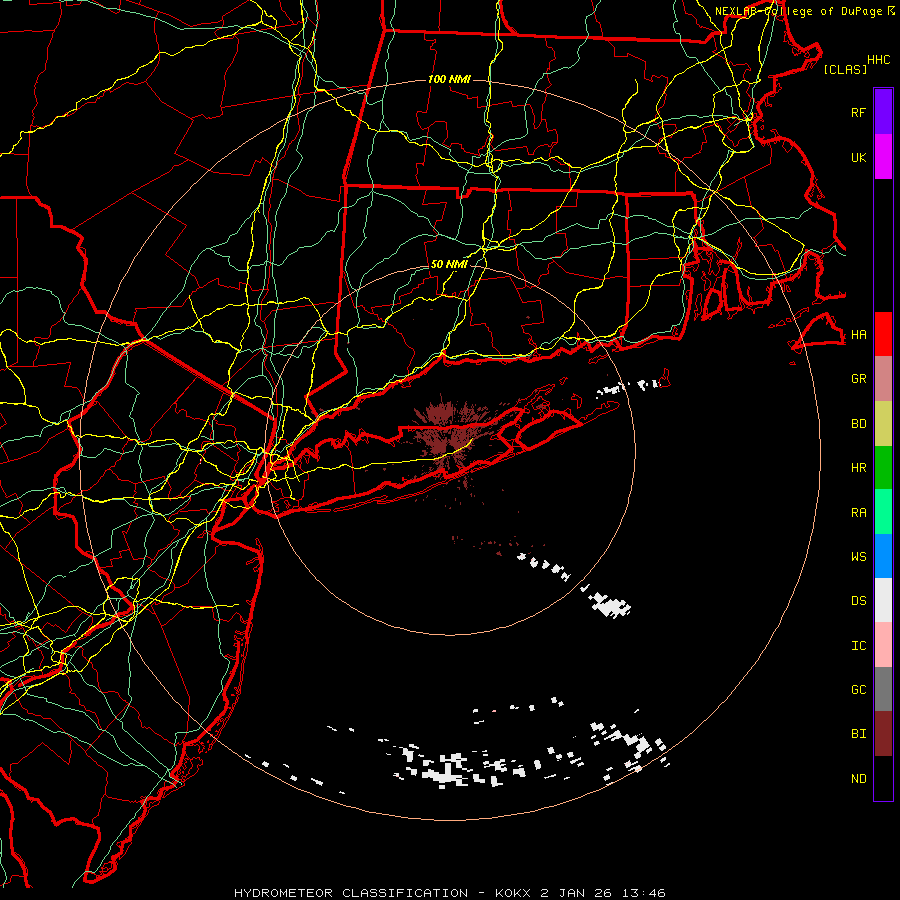Screen dimensions: 900x900
Task: Click the BD legend label
Action: [x=858, y=424]
